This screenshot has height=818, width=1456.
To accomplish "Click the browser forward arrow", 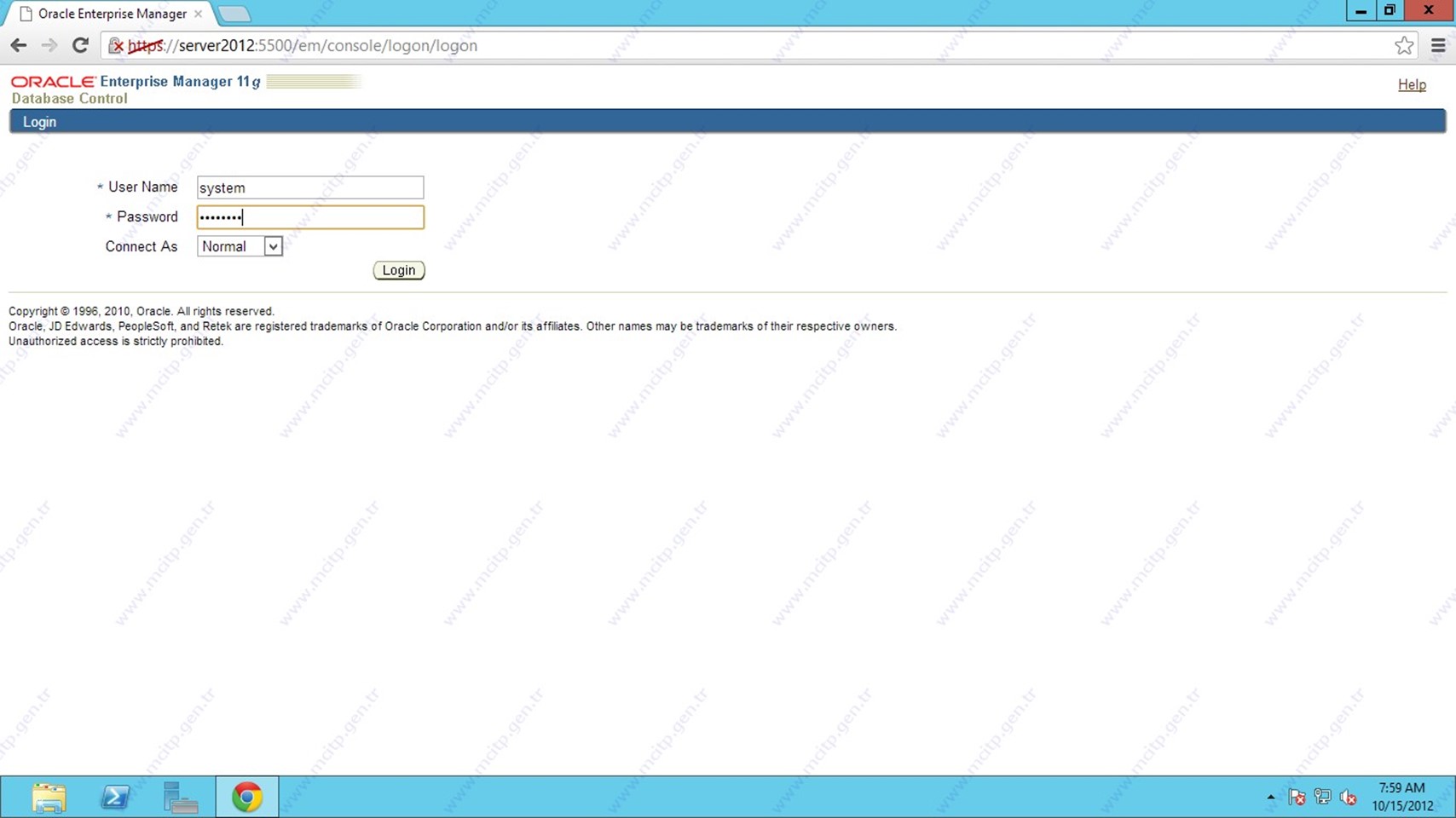I will [49, 45].
